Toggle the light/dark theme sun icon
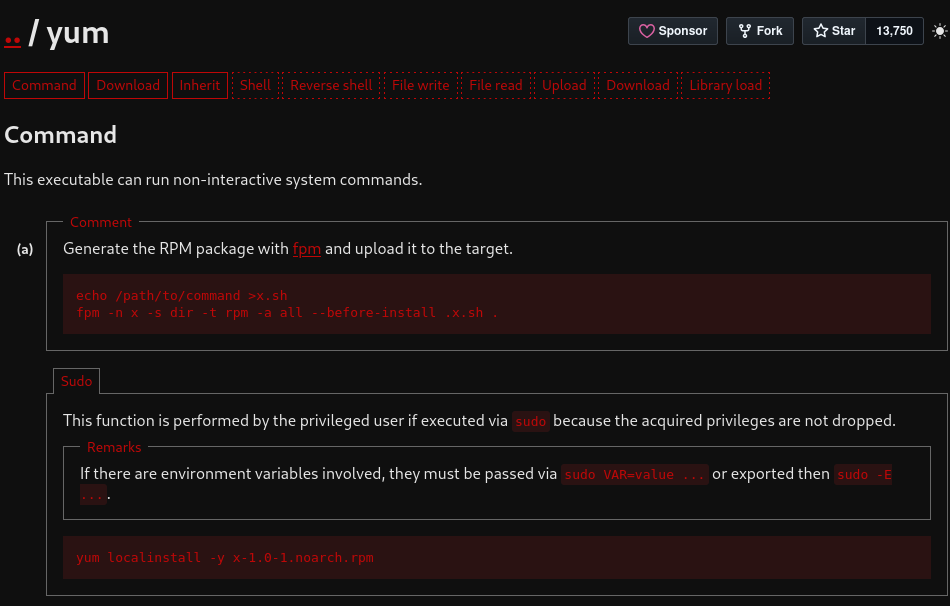Viewport: 950px width, 606px height. pyautogui.click(x=940, y=31)
